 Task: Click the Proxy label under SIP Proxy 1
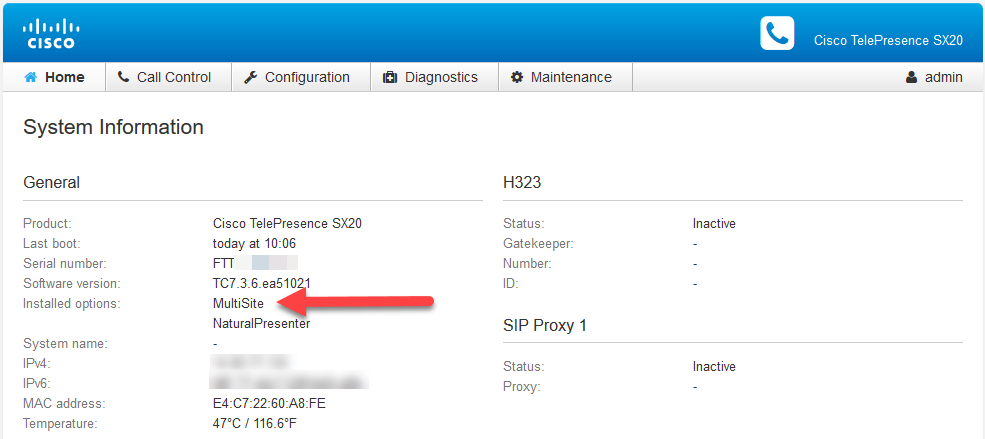[521, 386]
